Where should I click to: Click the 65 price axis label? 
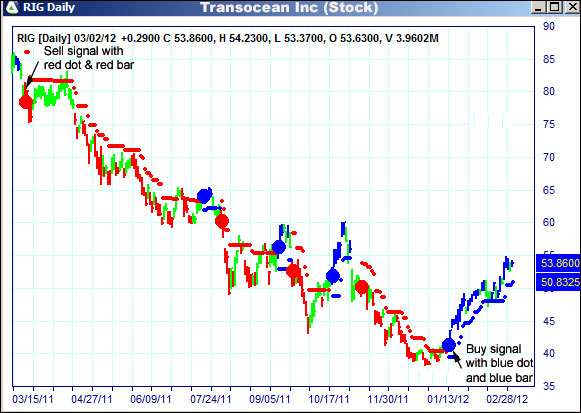click(x=549, y=190)
